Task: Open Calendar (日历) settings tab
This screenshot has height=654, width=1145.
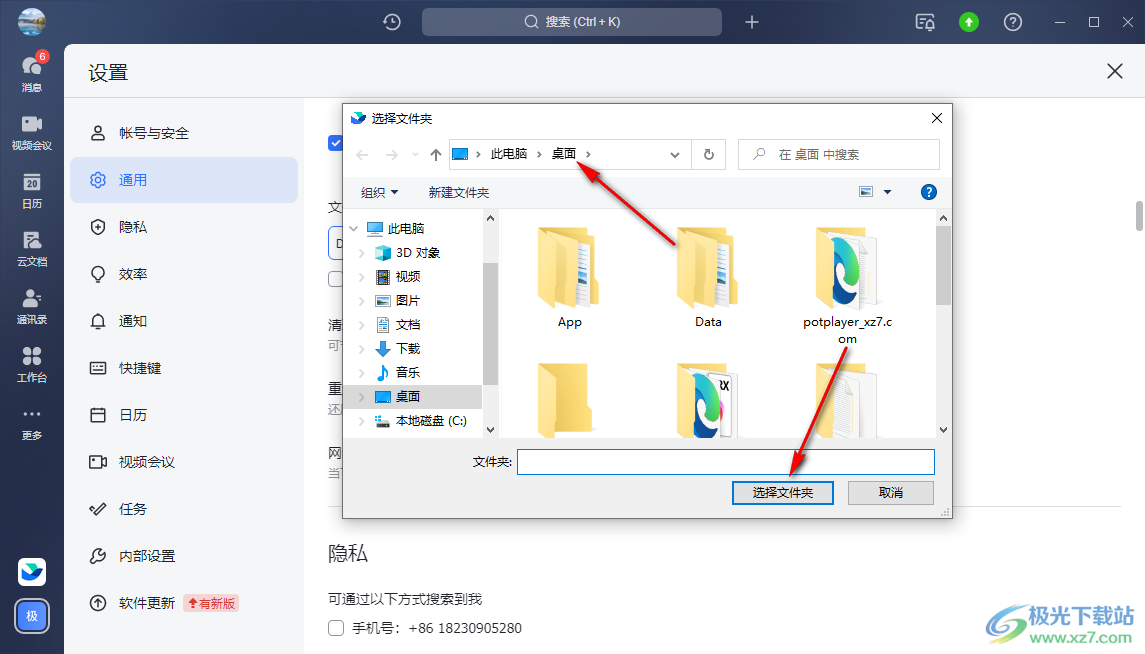Action: [184, 415]
